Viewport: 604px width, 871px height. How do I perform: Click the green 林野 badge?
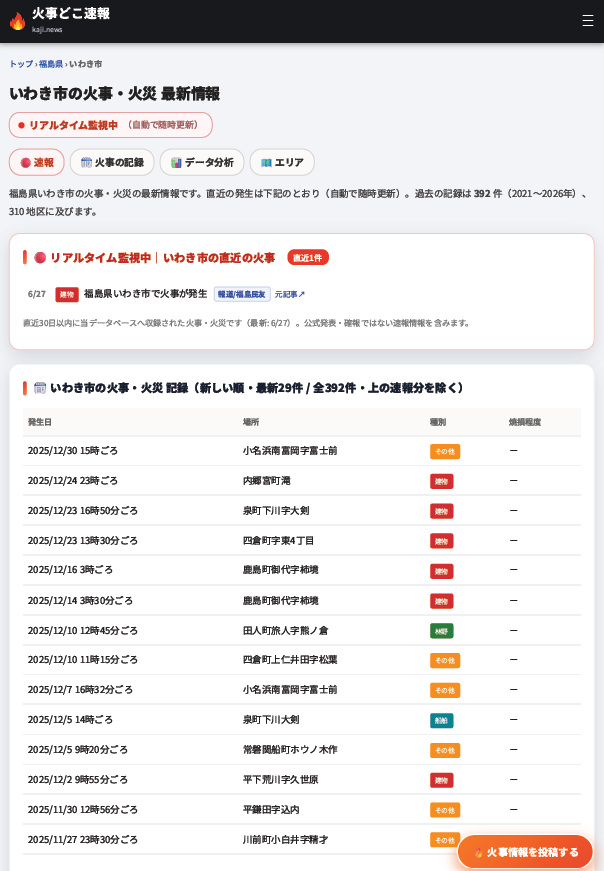pyautogui.click(x=441, y=631)
